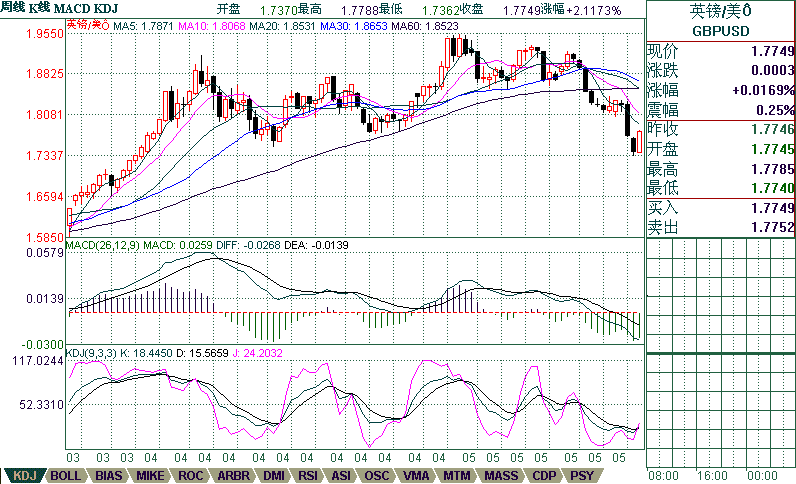Click the 昨收 1.7746 quote row
Viewport: 796px width, 484px height.
coord(721,130)
